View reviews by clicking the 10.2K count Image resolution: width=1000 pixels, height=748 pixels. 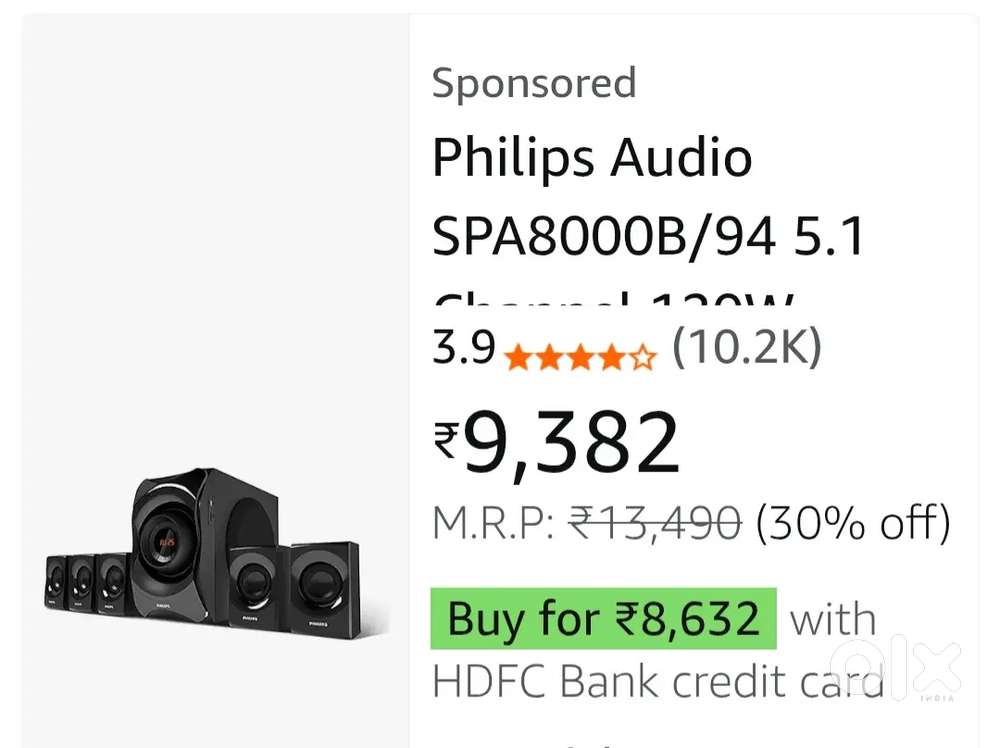point(747,349)
